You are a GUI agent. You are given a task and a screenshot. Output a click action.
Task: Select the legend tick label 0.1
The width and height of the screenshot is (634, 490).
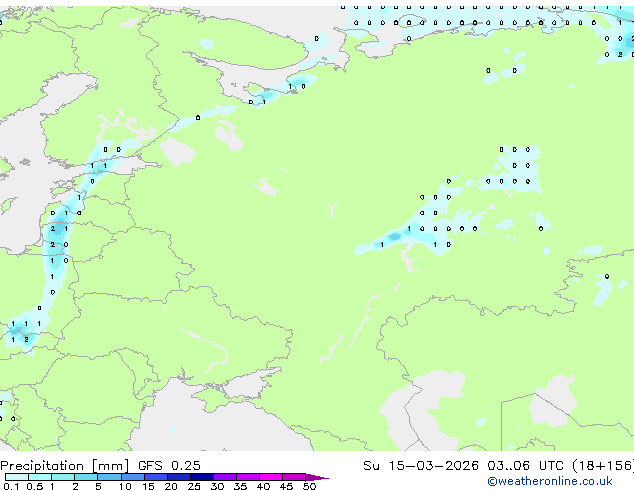click(x=11, y=486)
